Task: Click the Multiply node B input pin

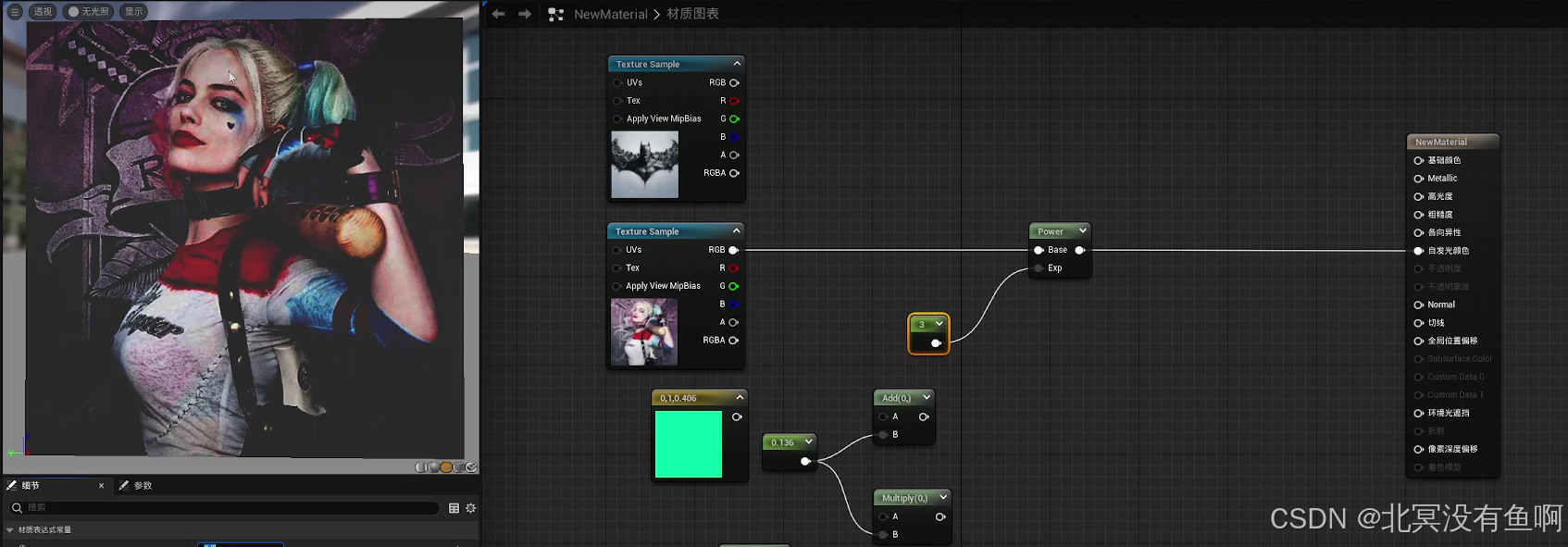Action: click(x=883, y=535)
